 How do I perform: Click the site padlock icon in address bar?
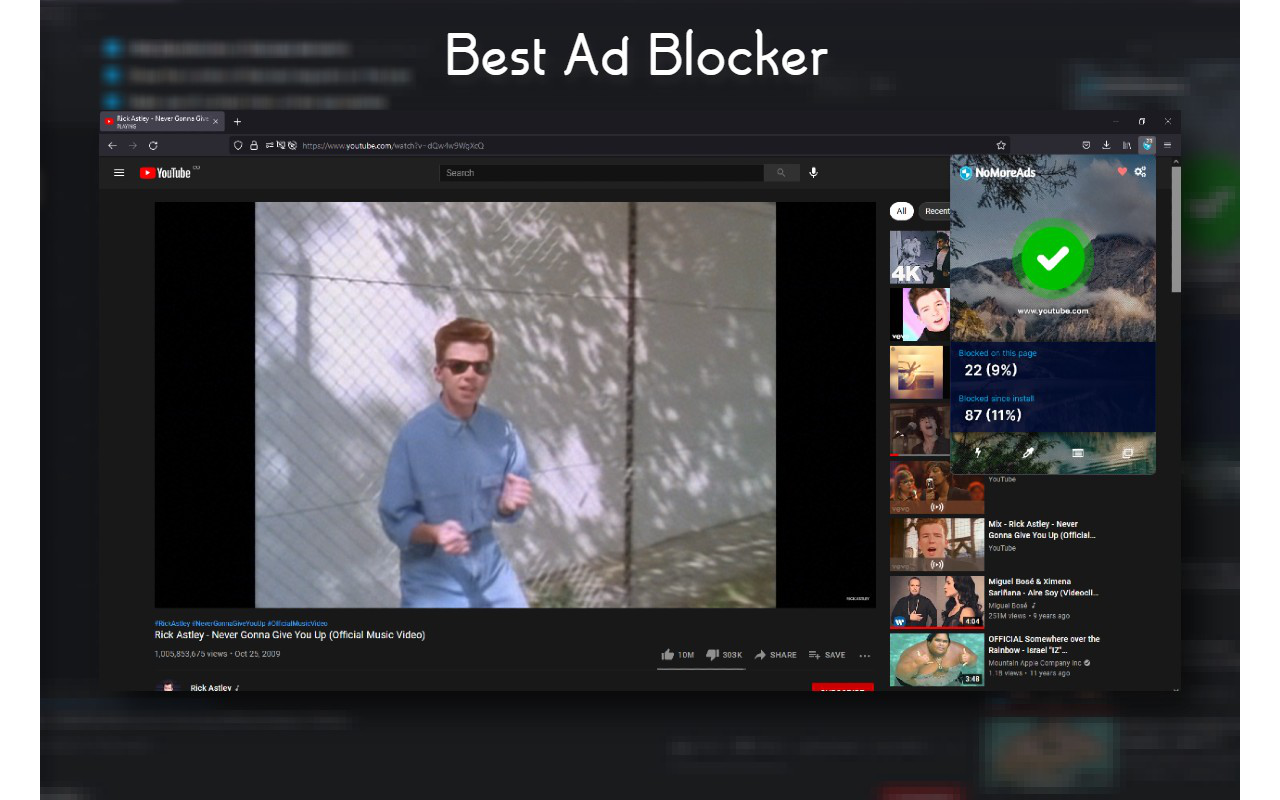[255, 145]
